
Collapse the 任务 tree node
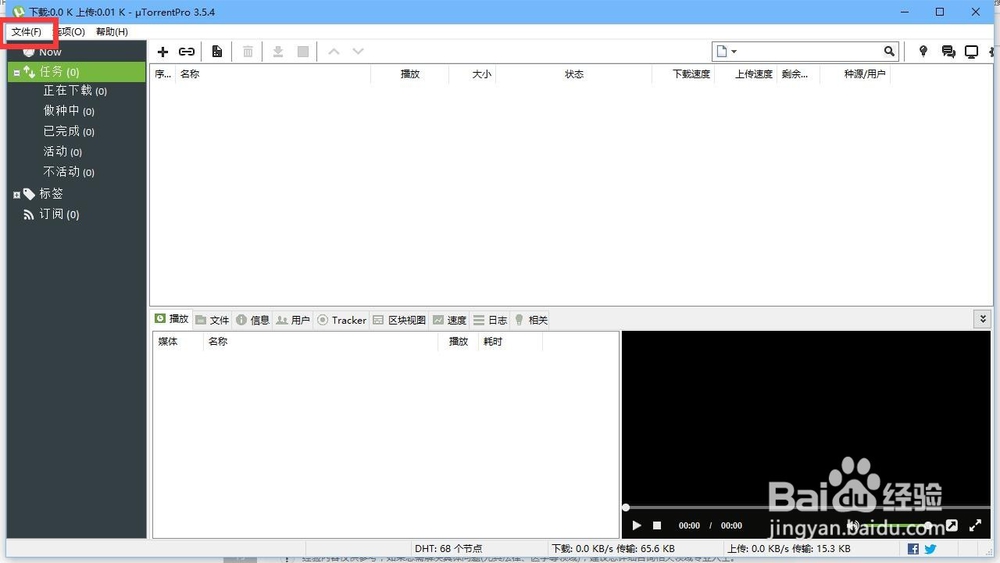17,73
